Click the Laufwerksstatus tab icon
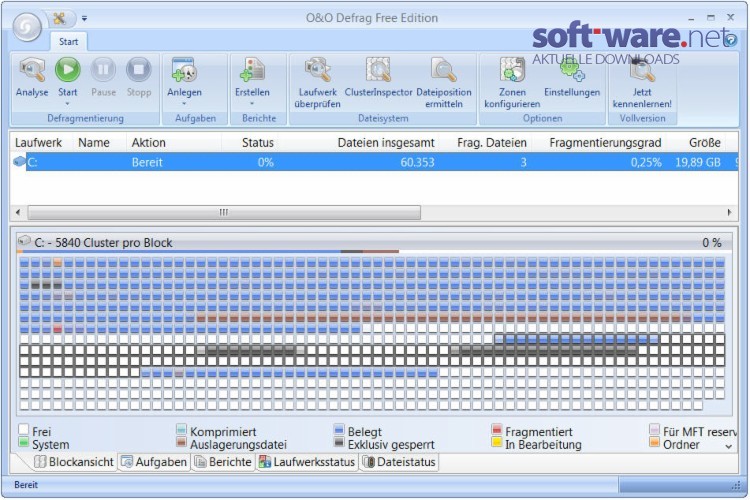The image size is (750, 500). (265, 462)
